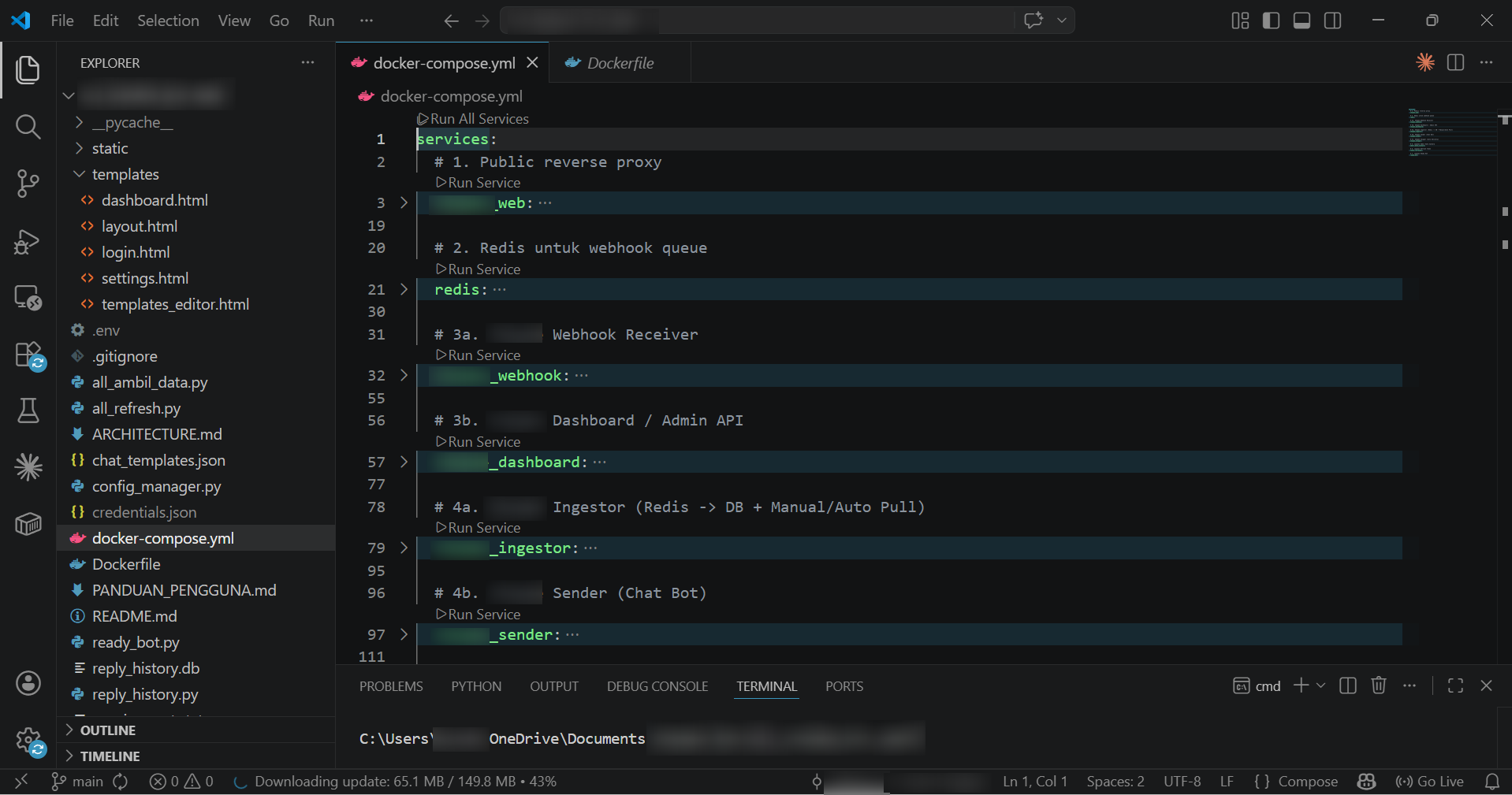This screenshot has width=1512, height=795.
Task: Open the Remote Explorer view icon
Action: point(28,298)
